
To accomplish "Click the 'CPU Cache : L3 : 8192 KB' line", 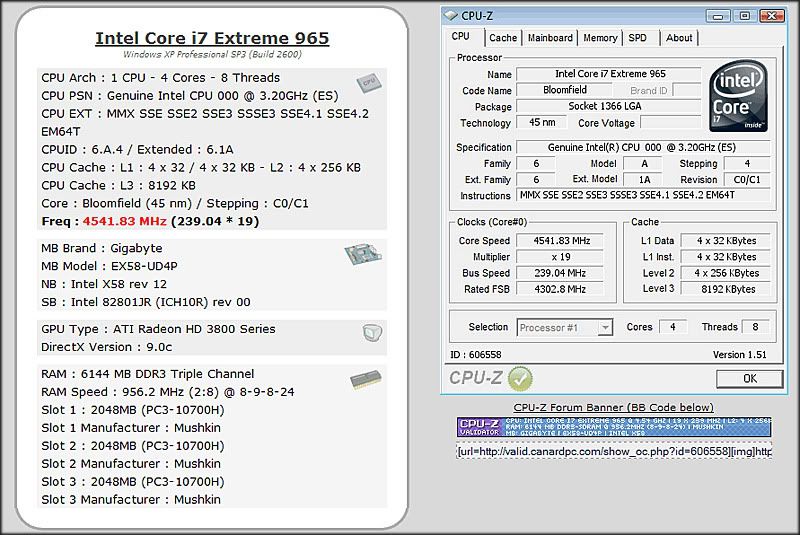I will point(118,186).
